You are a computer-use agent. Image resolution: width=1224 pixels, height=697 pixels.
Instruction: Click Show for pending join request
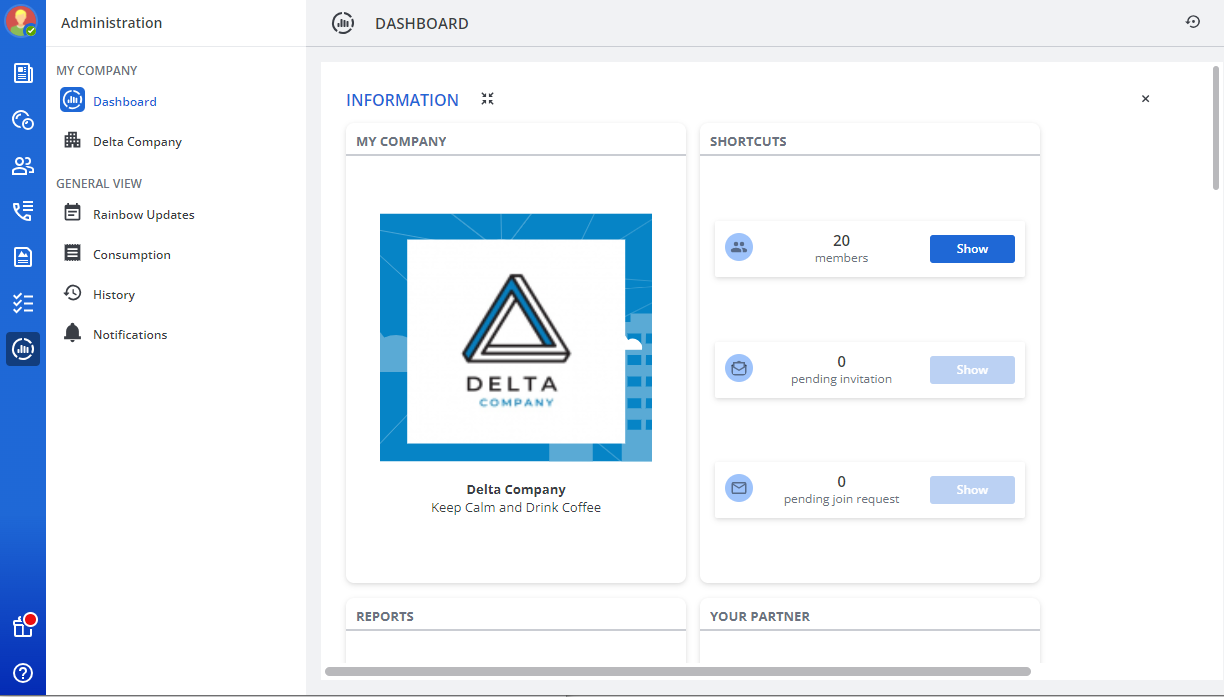pos(971,490)
